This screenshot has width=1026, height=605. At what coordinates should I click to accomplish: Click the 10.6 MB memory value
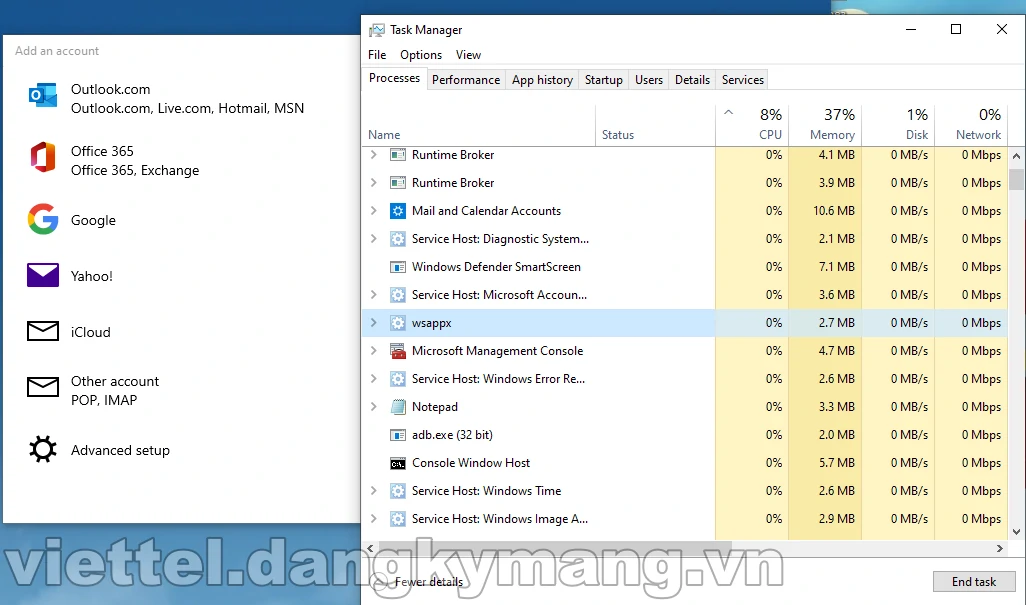pos(834,211)
